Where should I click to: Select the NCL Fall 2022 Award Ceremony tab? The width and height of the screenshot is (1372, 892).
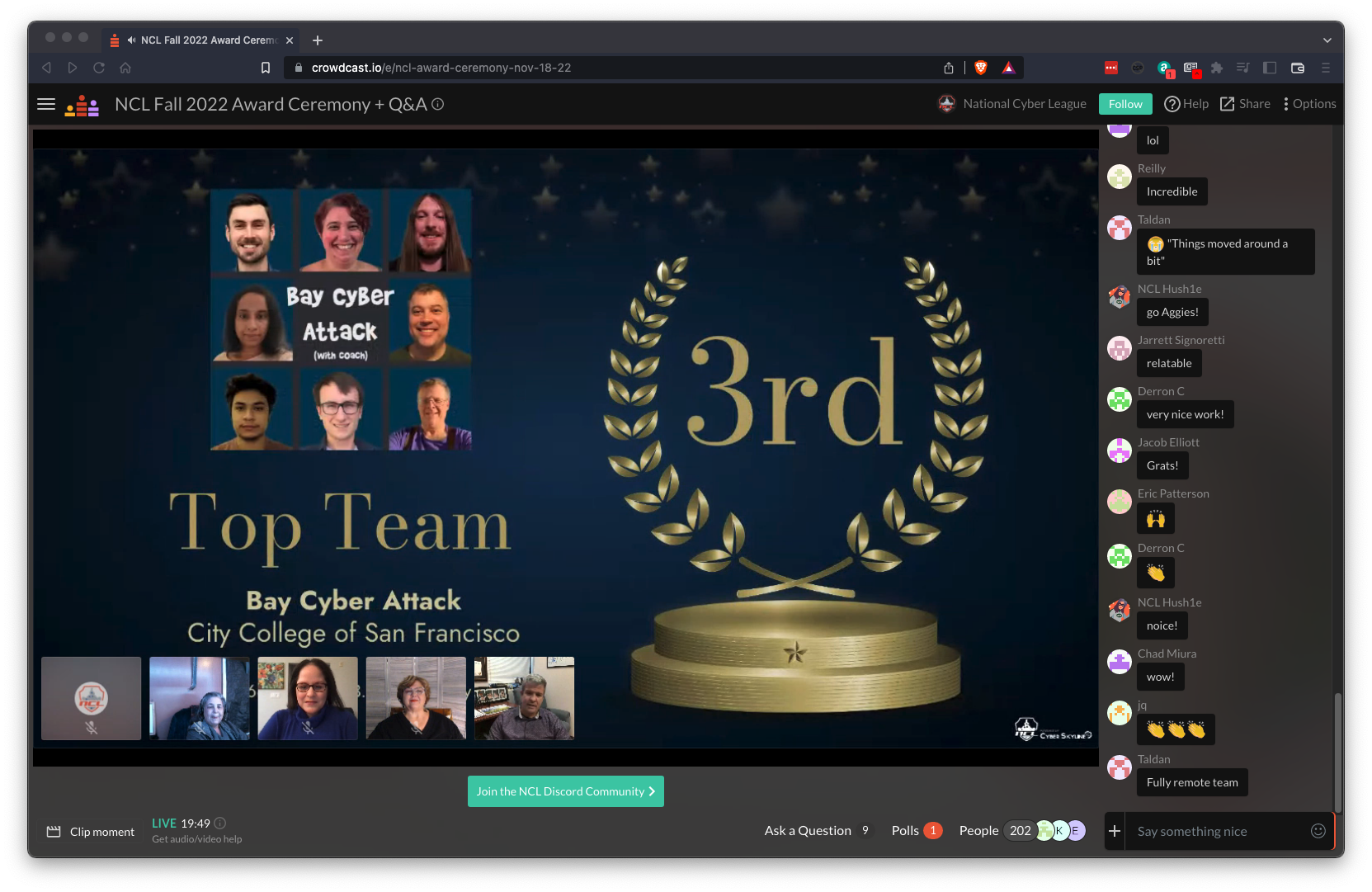click(202, 40)
